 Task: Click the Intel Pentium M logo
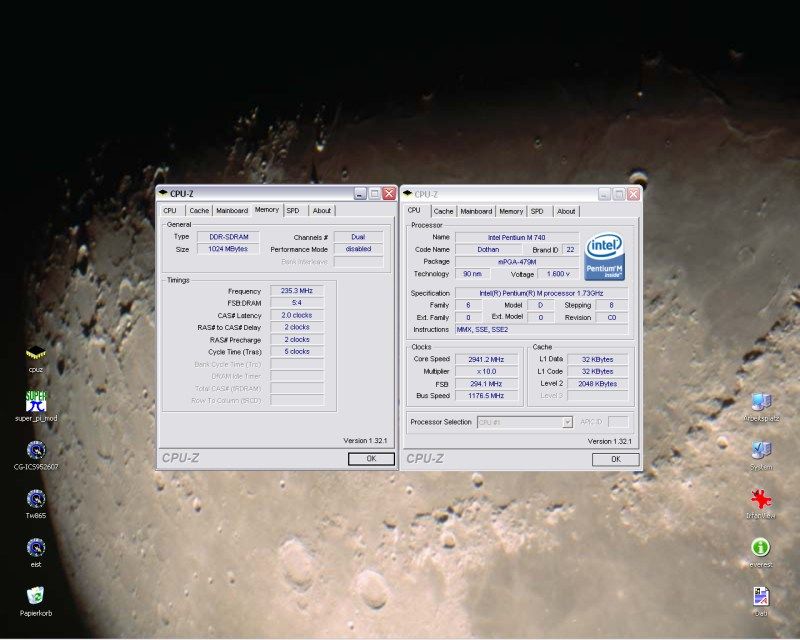coord(605,257)
